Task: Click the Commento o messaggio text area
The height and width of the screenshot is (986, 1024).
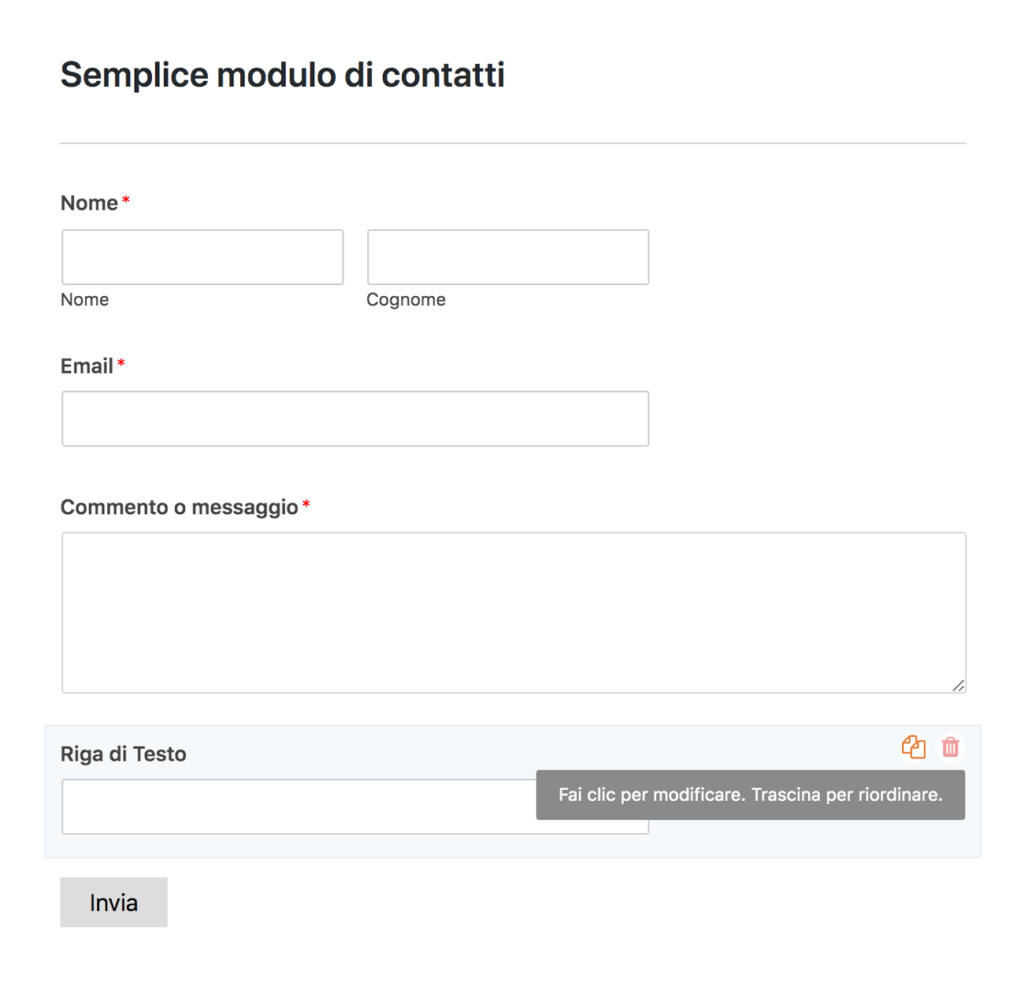Action: (514, 610)
